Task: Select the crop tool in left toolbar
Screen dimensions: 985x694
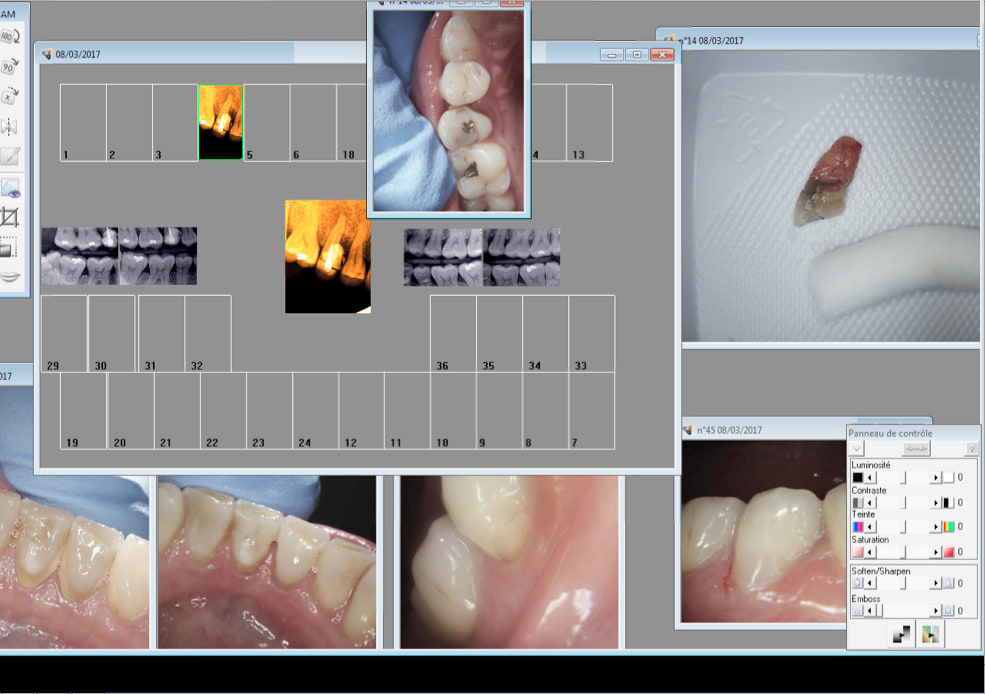Action: [x=10, y=217]
